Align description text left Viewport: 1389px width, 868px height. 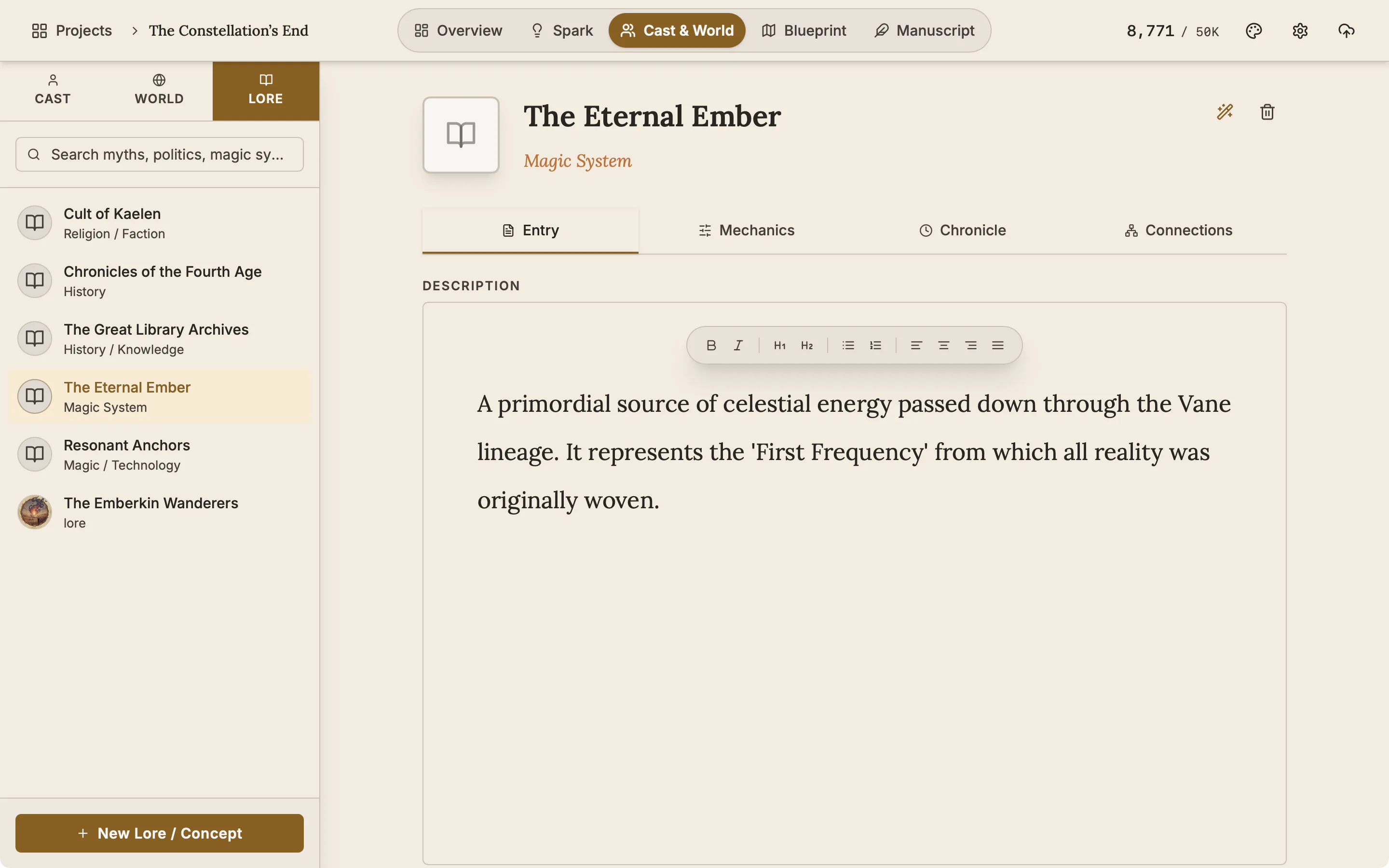click(917, 345)
